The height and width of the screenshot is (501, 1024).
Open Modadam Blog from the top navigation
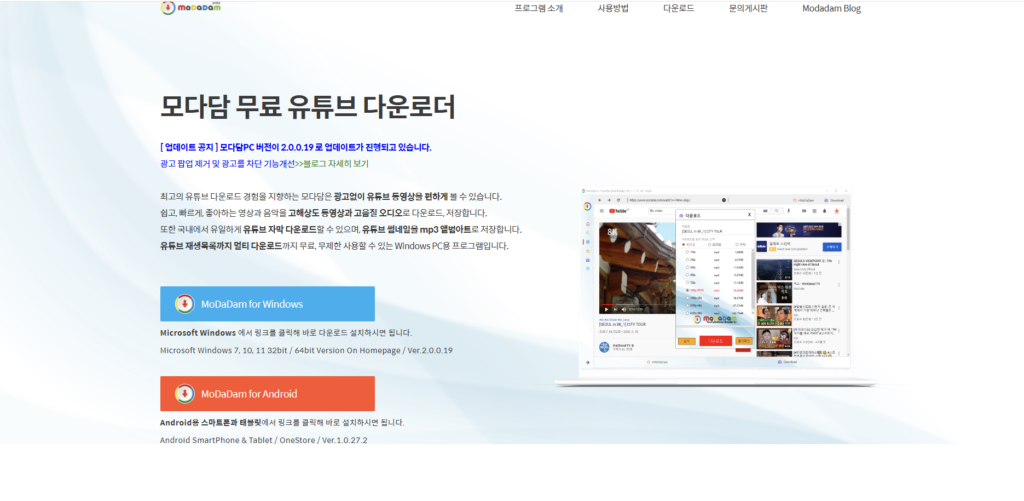click(831, 8)
